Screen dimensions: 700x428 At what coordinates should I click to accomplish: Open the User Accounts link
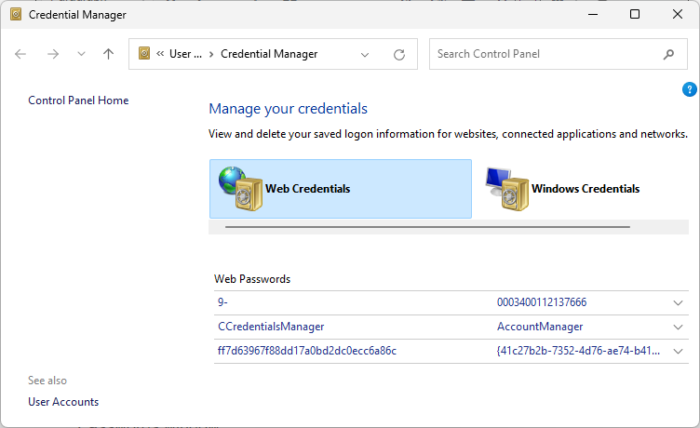(x=63, y=402)
